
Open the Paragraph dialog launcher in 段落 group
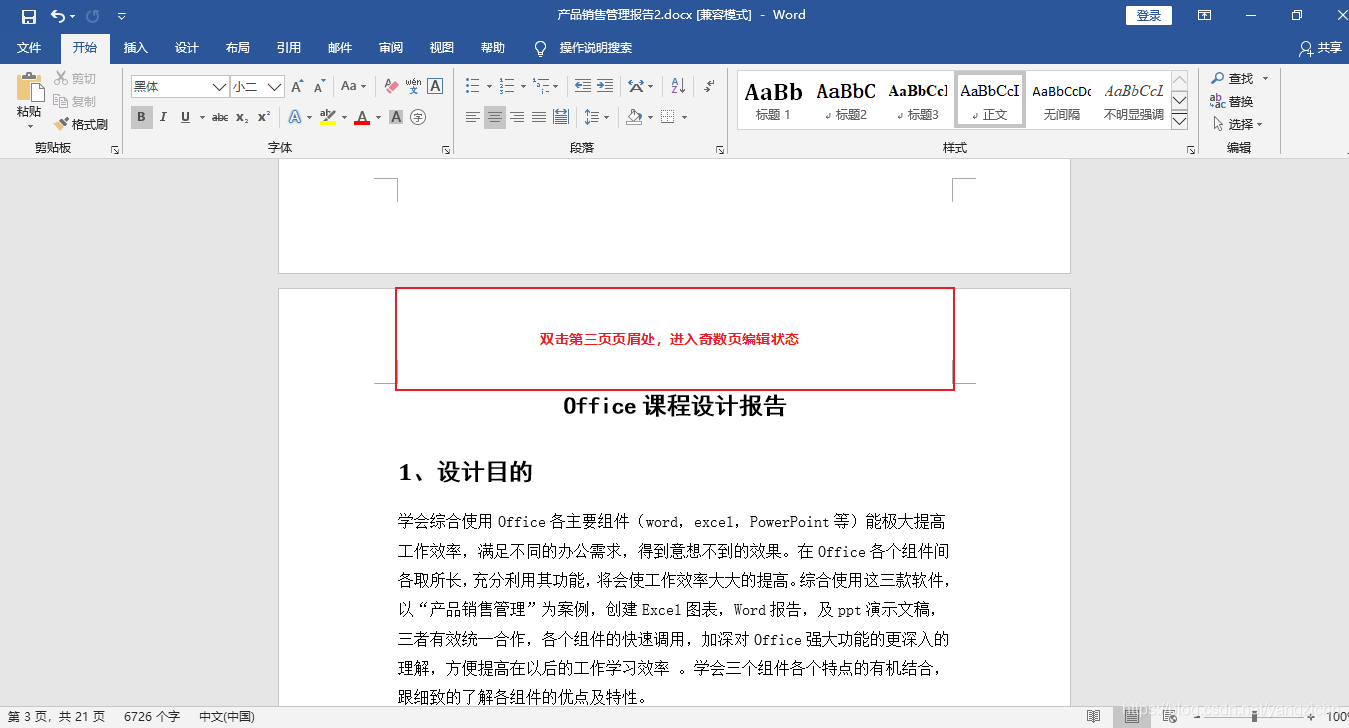point(720,149)
